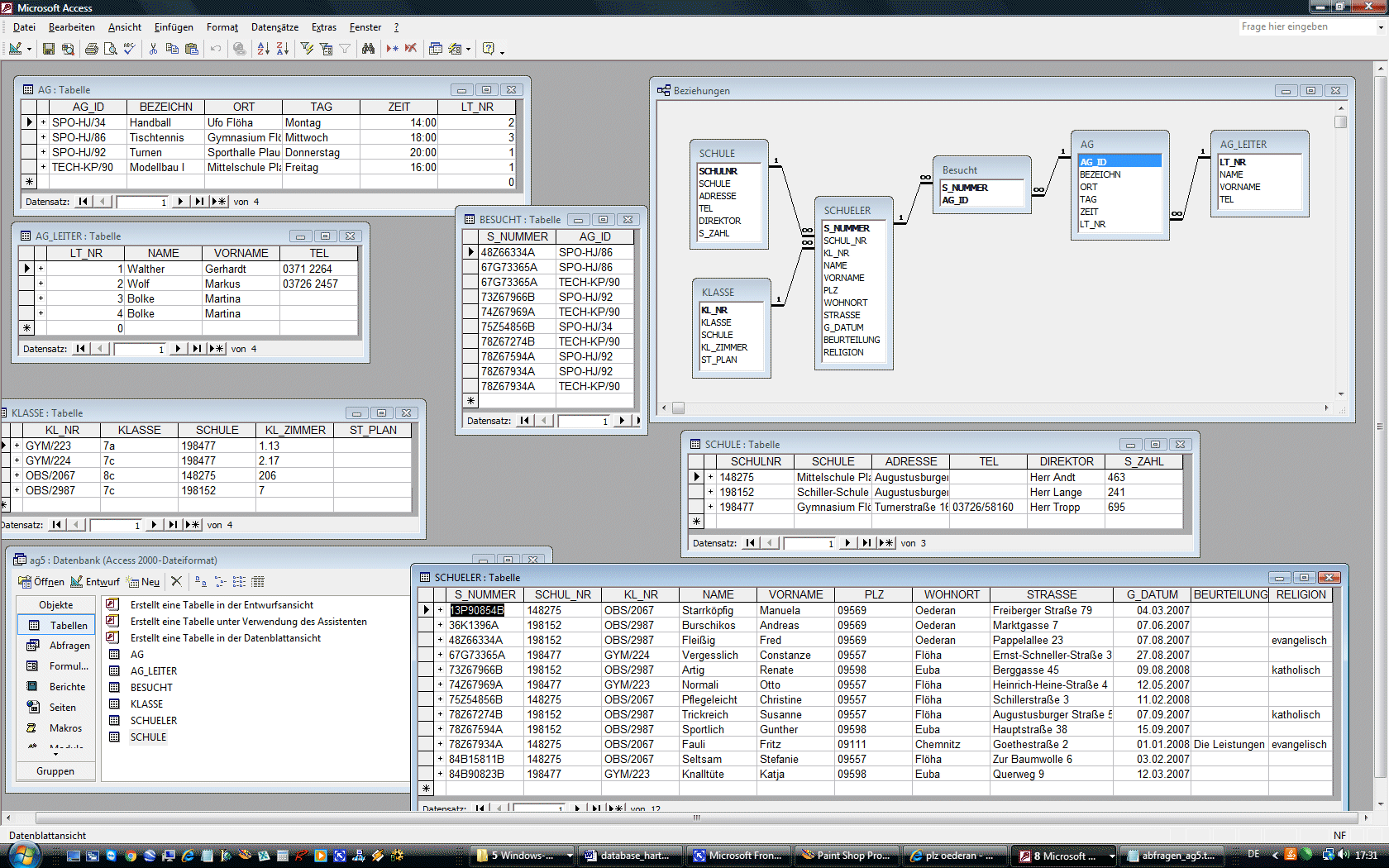The width and height of the screenshot is (1389, 868).
Task: Click the Cut scissors icon
Action: point(153,49)
